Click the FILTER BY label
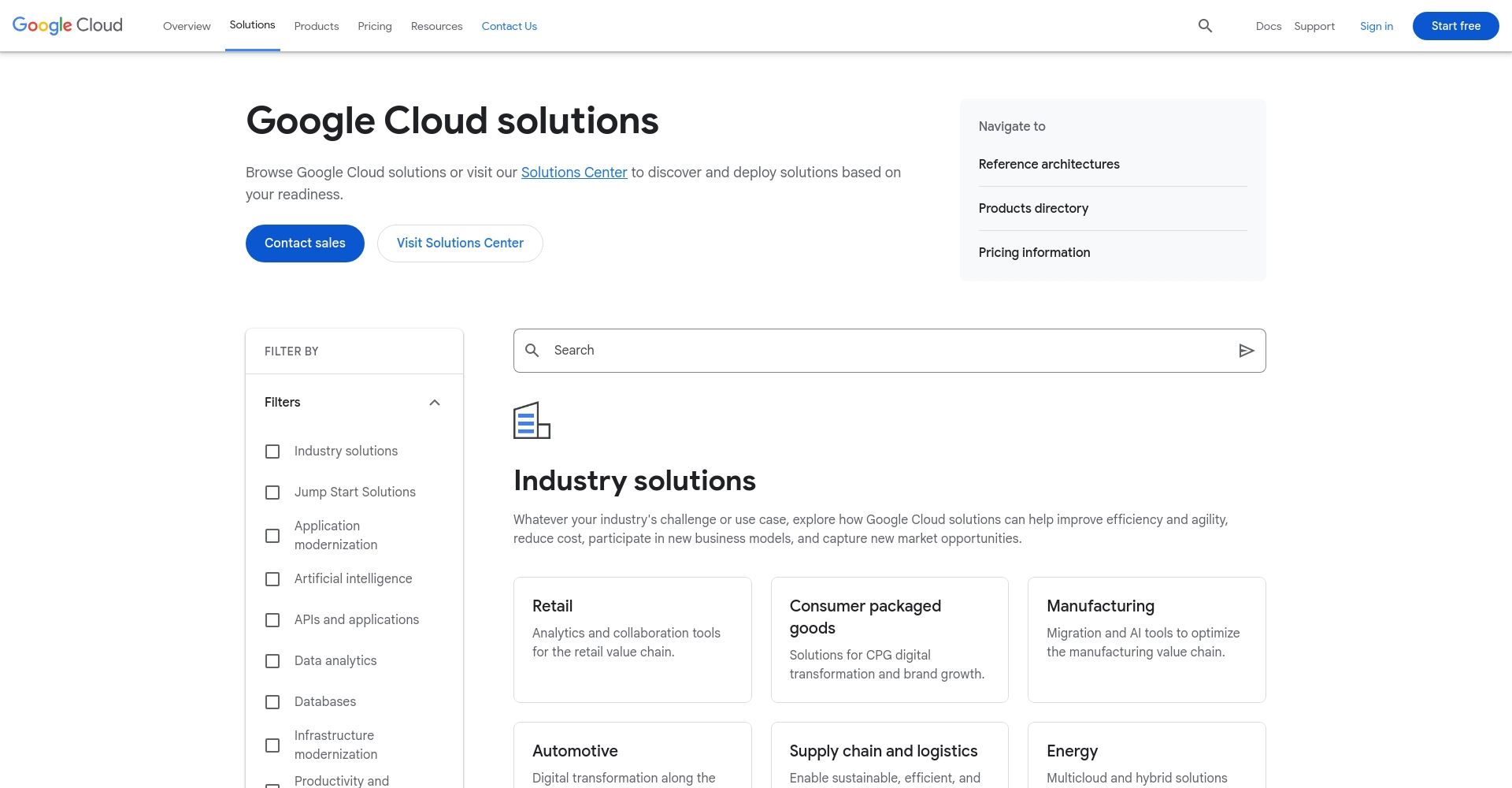 291,351
